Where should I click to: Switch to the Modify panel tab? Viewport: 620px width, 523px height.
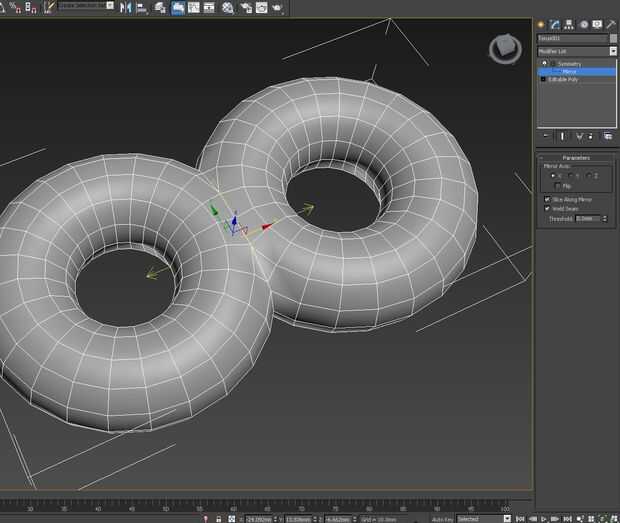click(x=554, y=24)
